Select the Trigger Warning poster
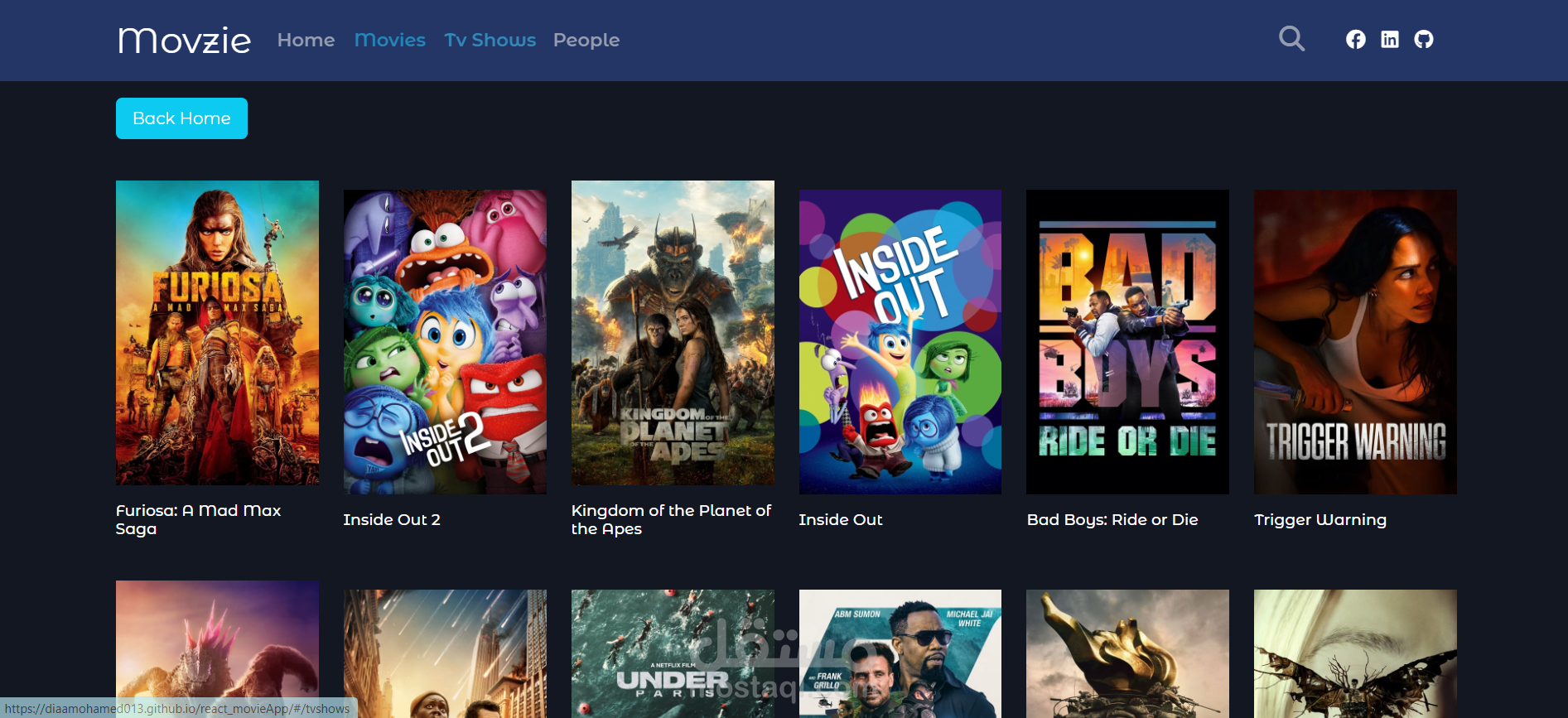This screenshot has width=1568, height=718. (1355, 342)
